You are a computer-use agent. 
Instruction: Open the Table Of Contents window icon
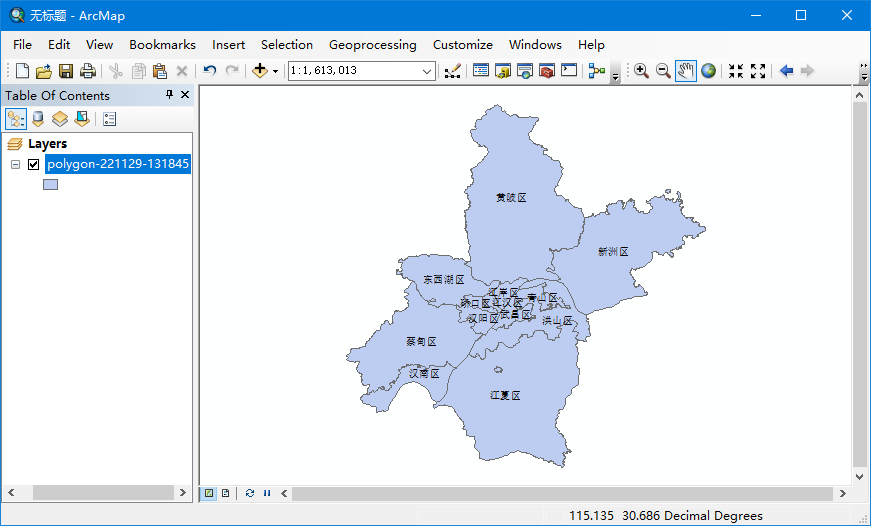pyautogui.click(x=481, y=71)
